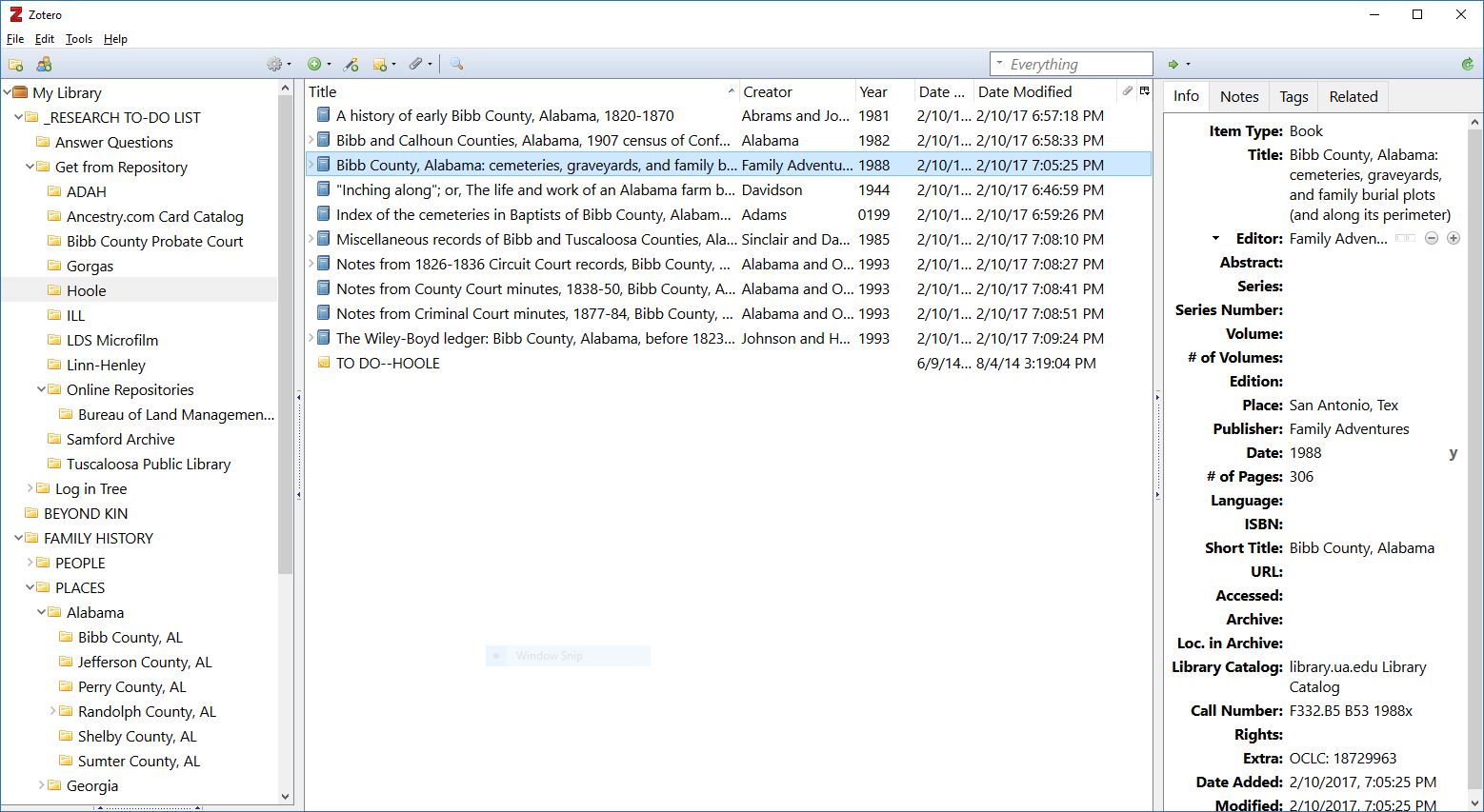
Task: Sort items by Creator column
Action: coord(796,91)
